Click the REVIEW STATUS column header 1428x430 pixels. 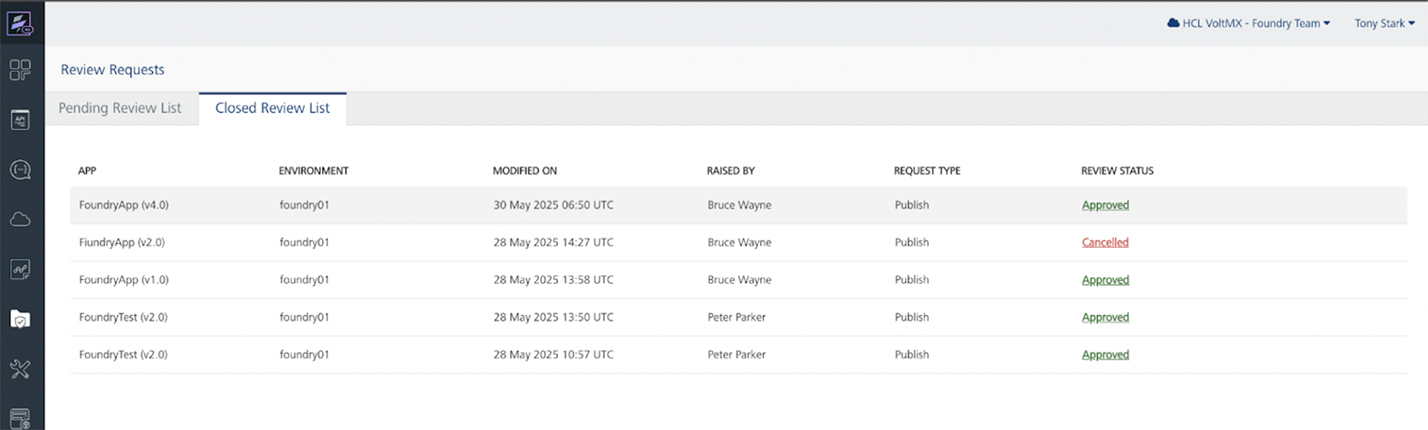click(x=1117, y=171)
